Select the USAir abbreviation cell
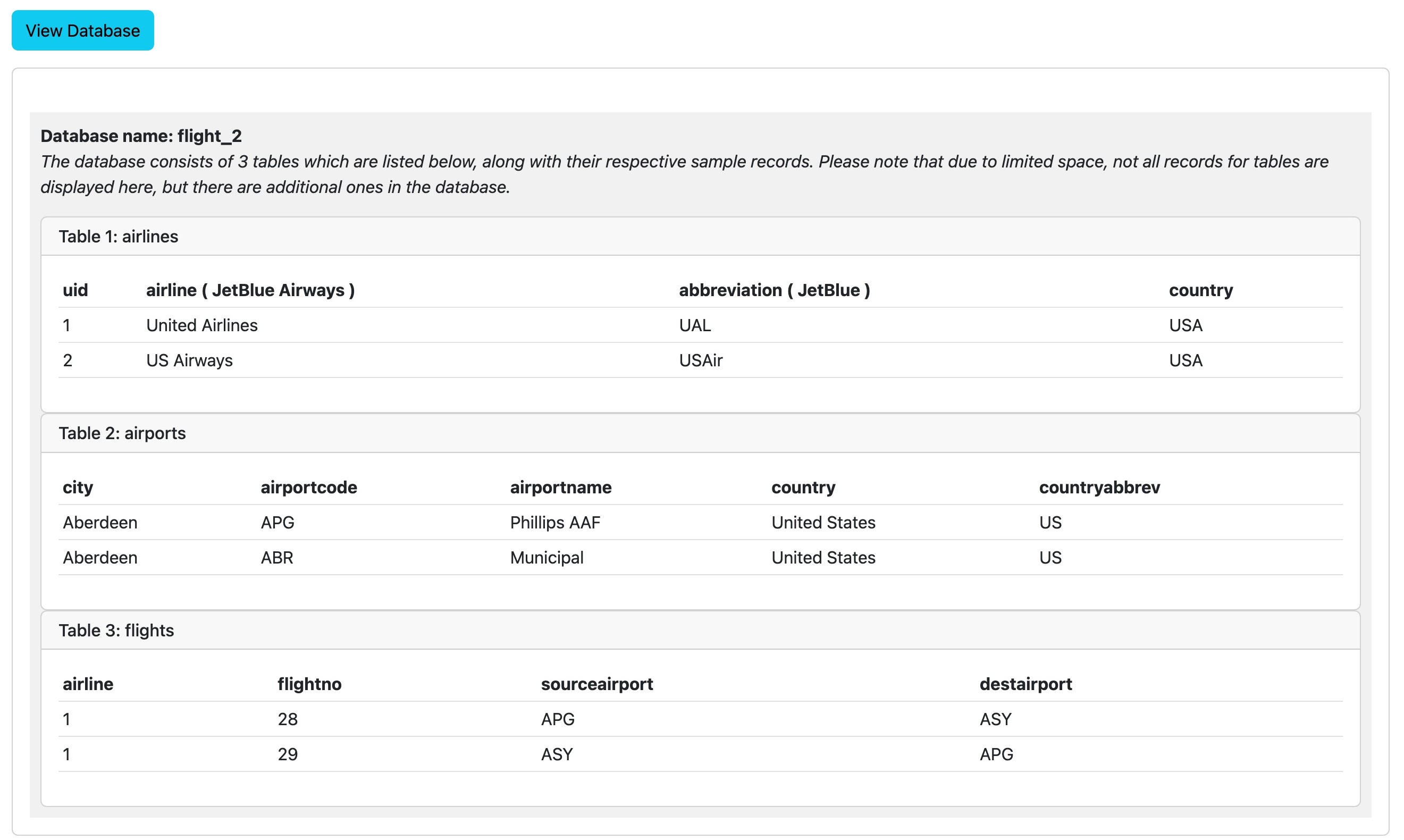This screenshot has width=1404, height=840. tap(701, 360)
